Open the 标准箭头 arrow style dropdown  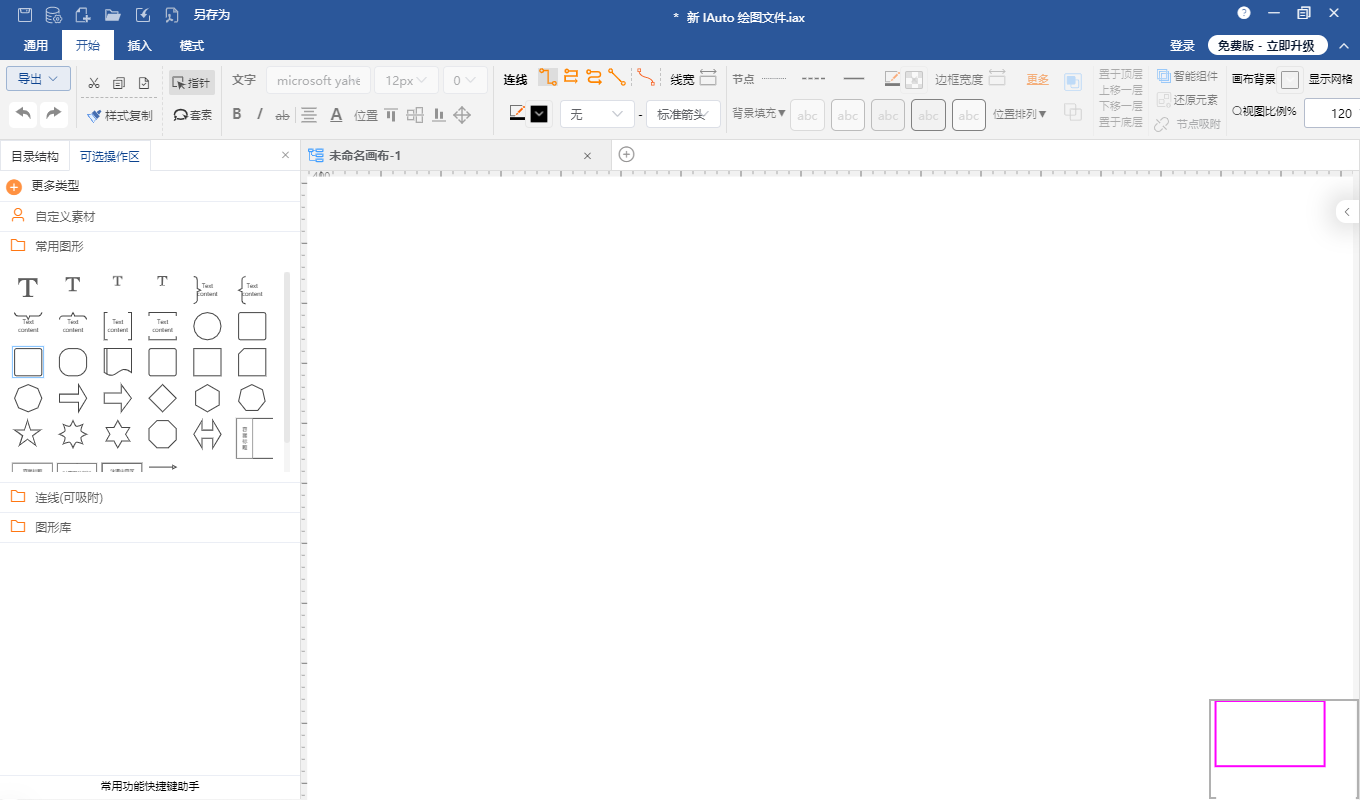tap(683, 114)
